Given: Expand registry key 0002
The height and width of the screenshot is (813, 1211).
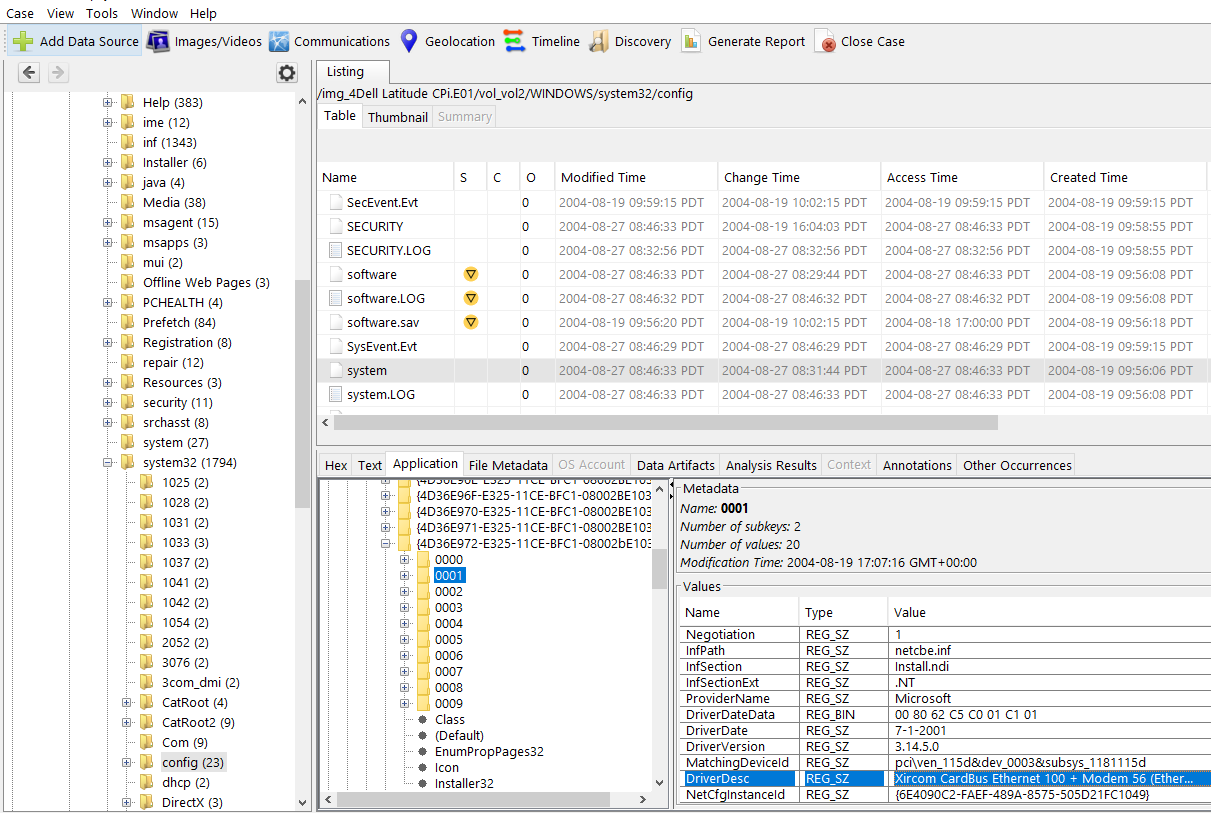Looking at the screenshot, I should [405, 591].
